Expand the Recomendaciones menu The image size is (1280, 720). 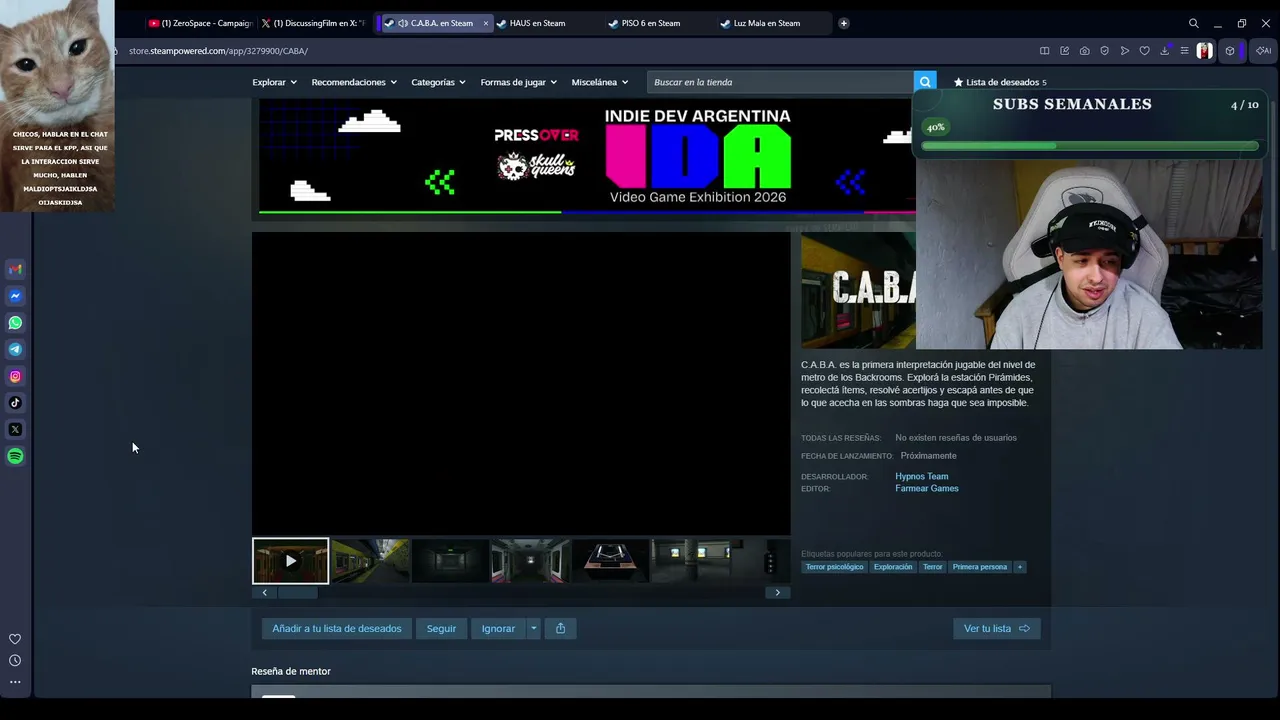coord(354,82)
